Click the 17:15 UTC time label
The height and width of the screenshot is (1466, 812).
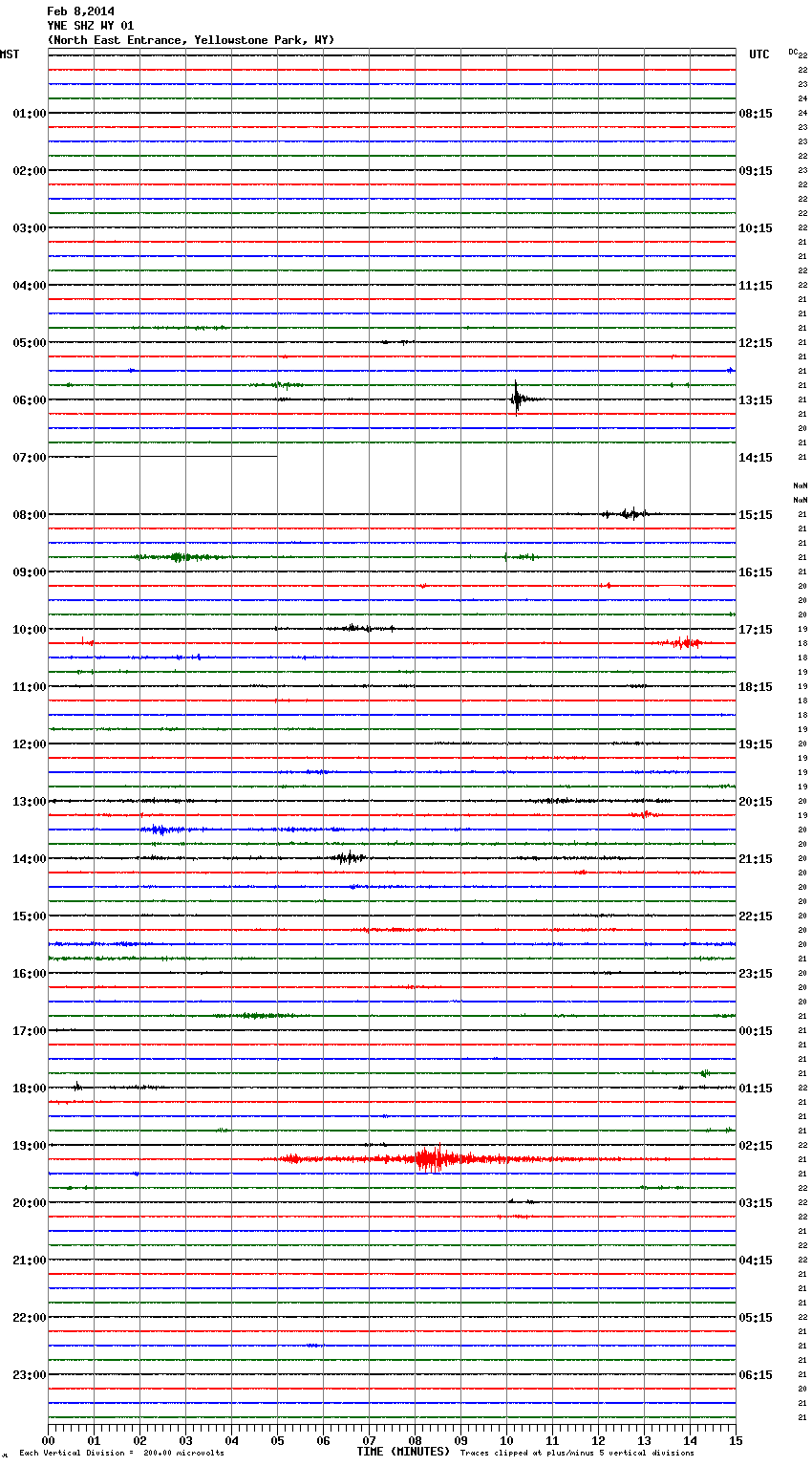(756, 630)
